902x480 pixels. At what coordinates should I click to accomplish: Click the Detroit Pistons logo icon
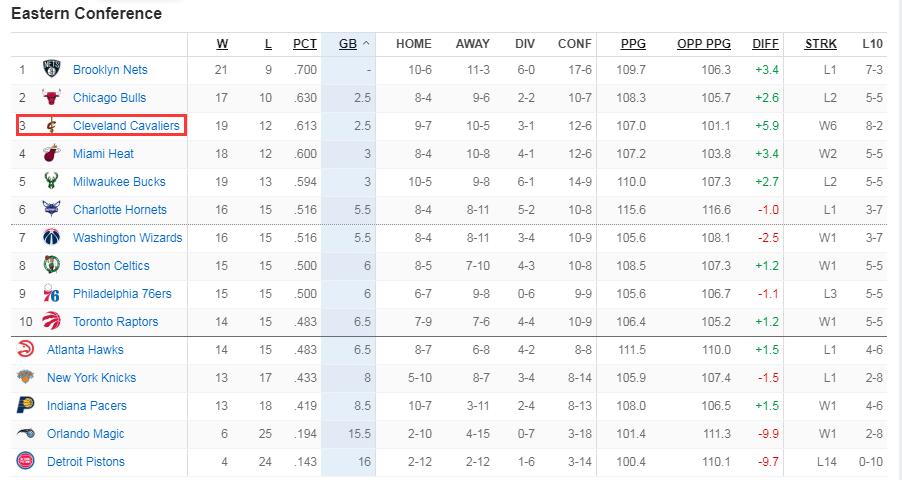[26, 462]
